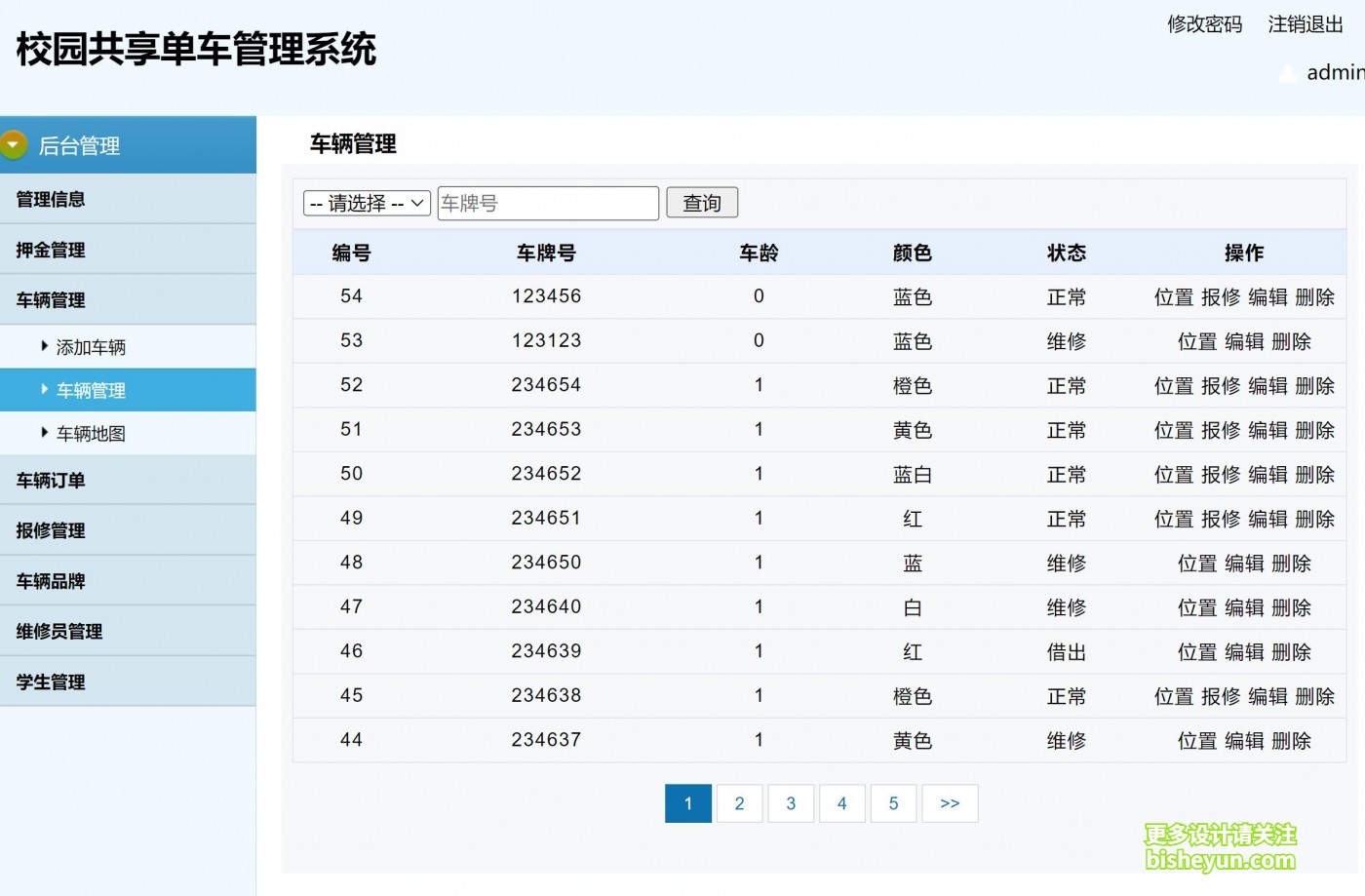
Task: Go to page 3 of results
Action: coord(791,803)
